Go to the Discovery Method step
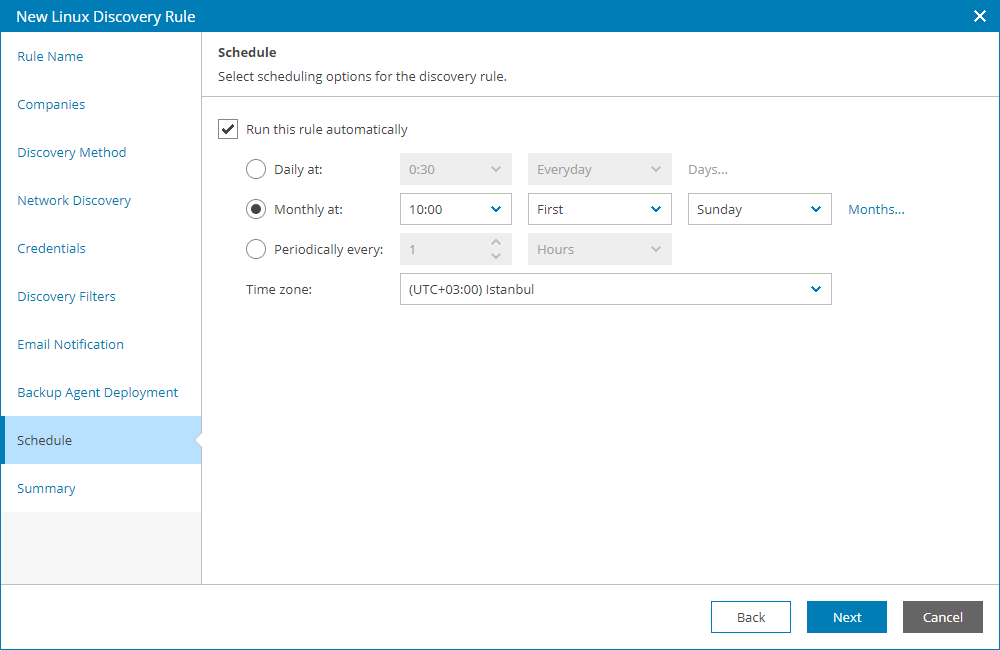 (x=71, y=152)
